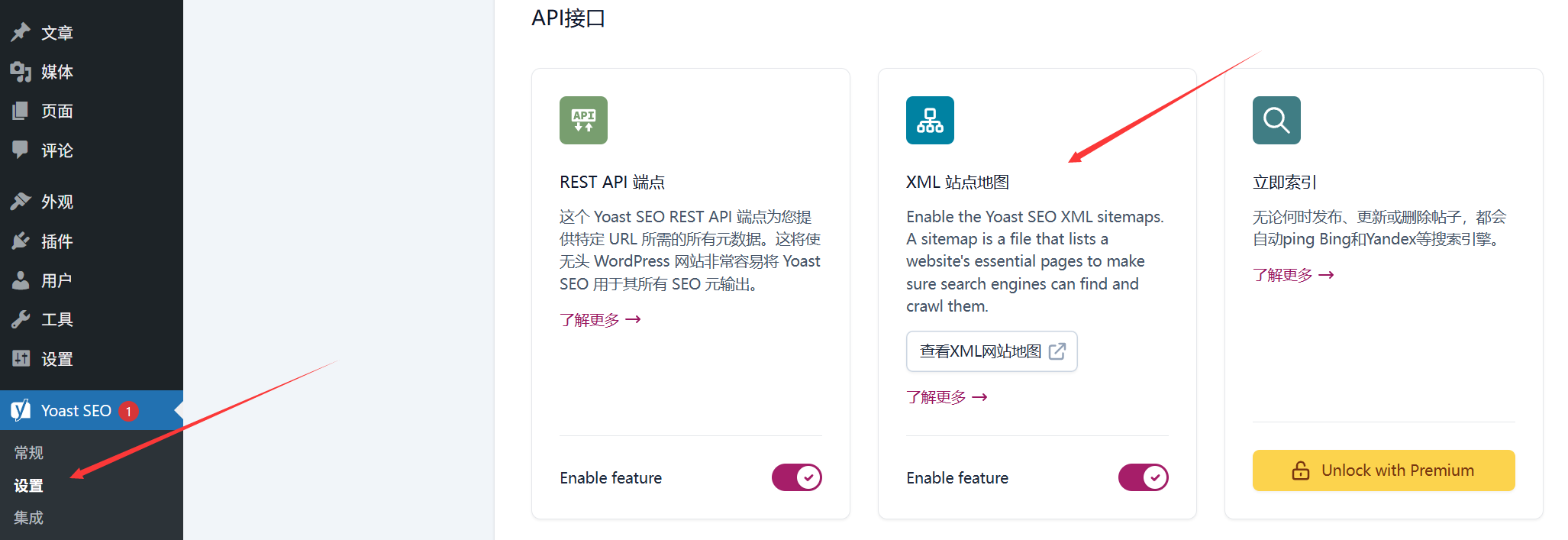
Task: Click the Enable feature label on REST API card
Action: click(611, 478)
